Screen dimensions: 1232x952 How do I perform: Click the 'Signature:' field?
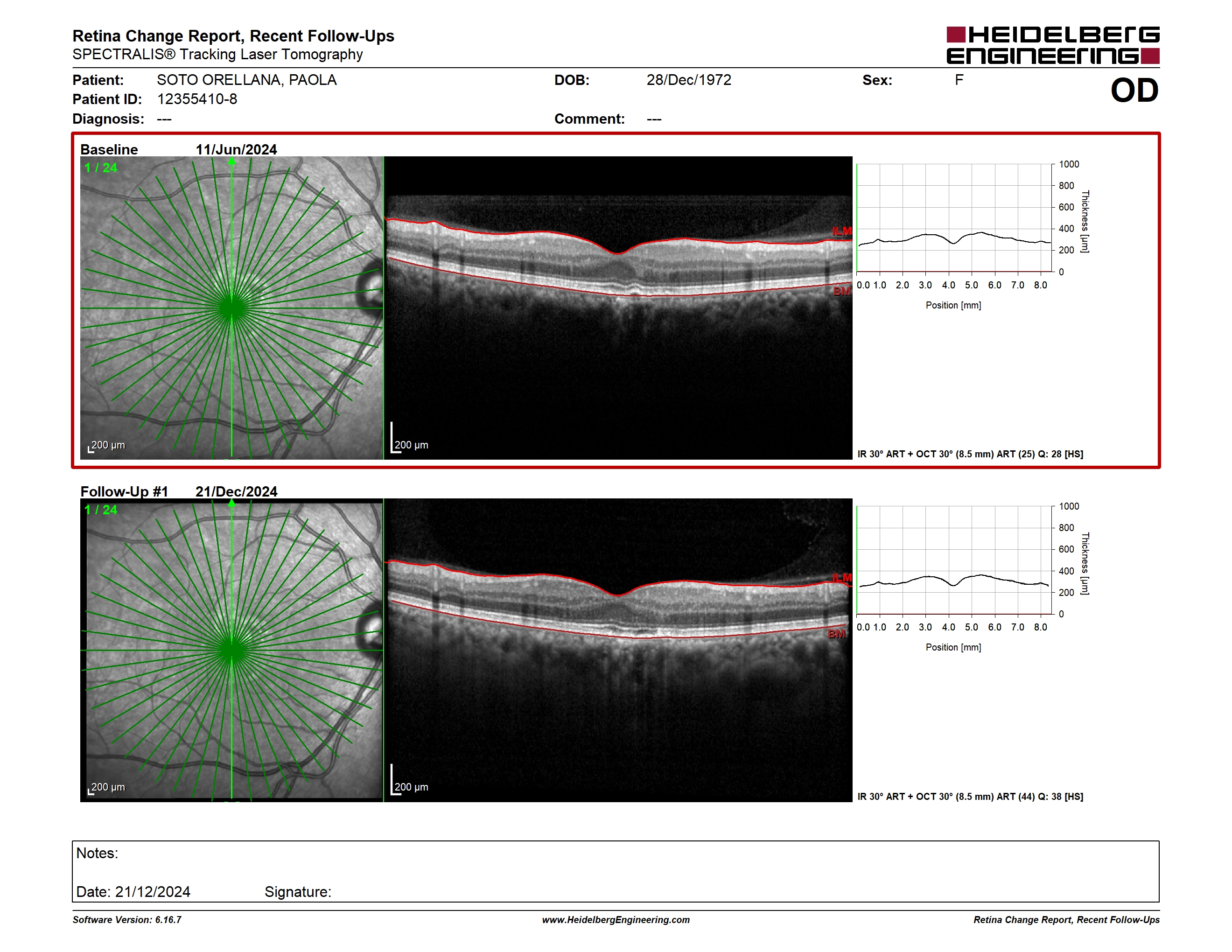pos(298,892)
